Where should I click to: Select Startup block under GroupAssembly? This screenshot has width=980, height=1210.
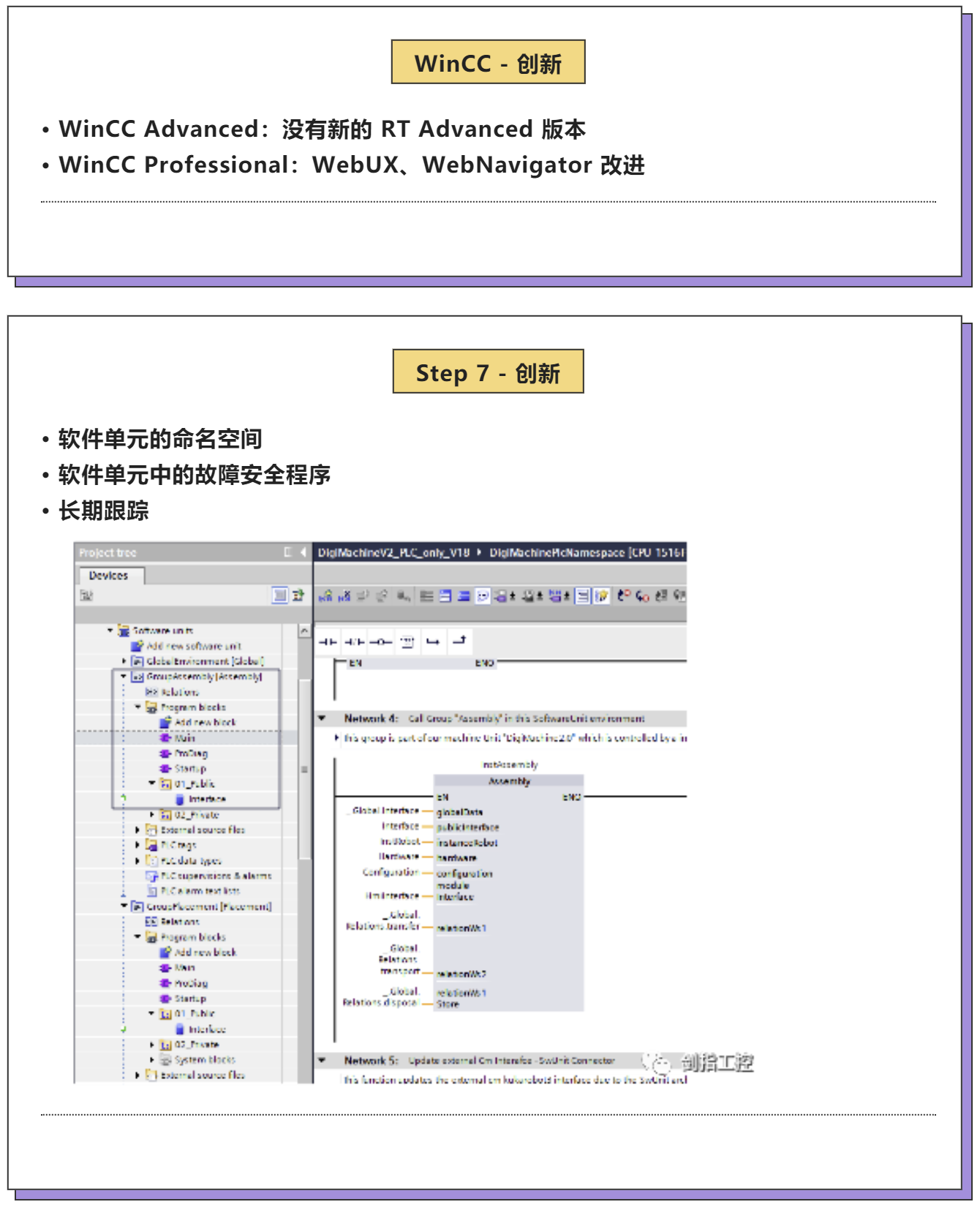click(184, 768)
